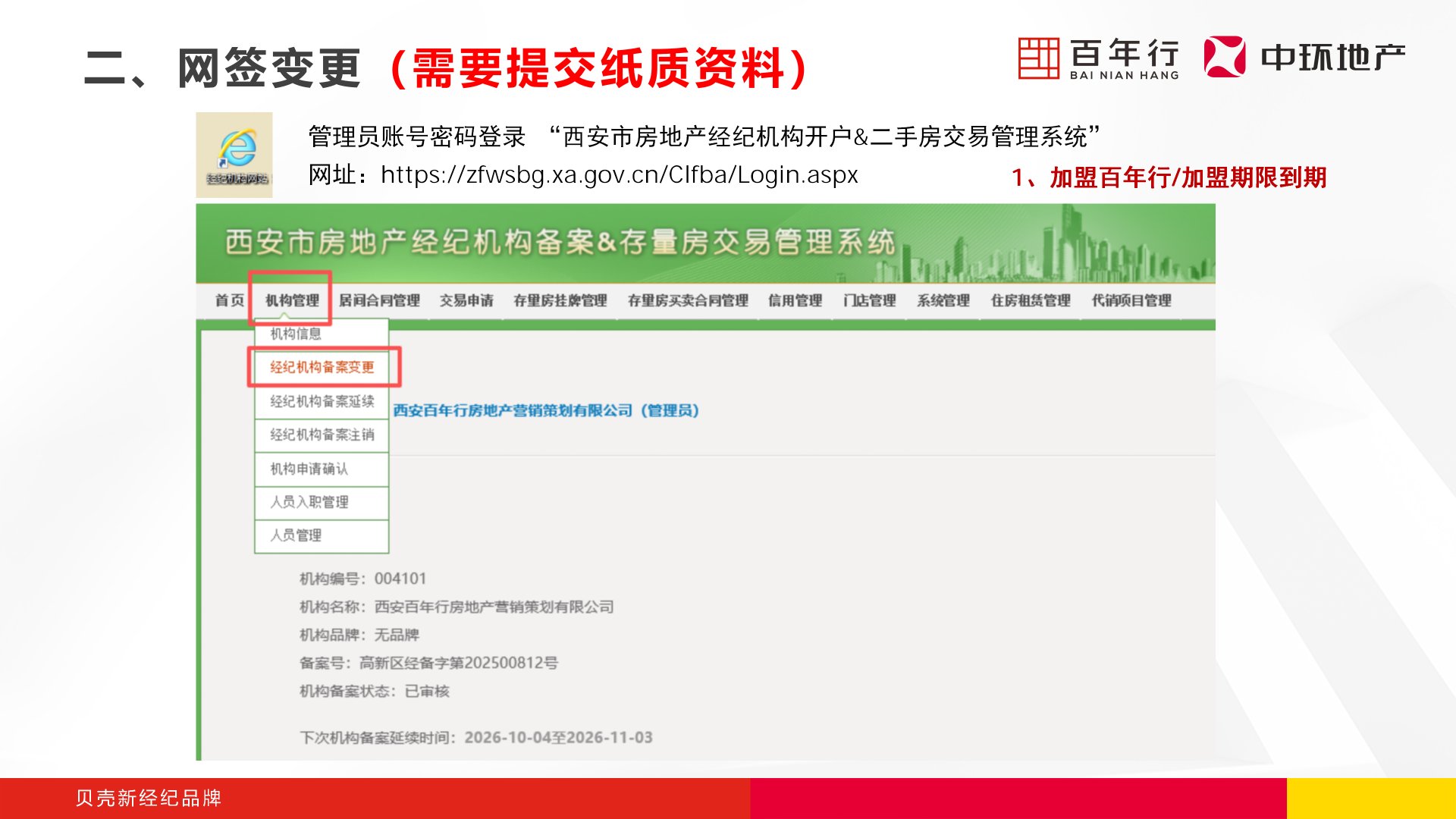
Task: Click the 机构备案状态：已审核 text
Action: [375, 691]
